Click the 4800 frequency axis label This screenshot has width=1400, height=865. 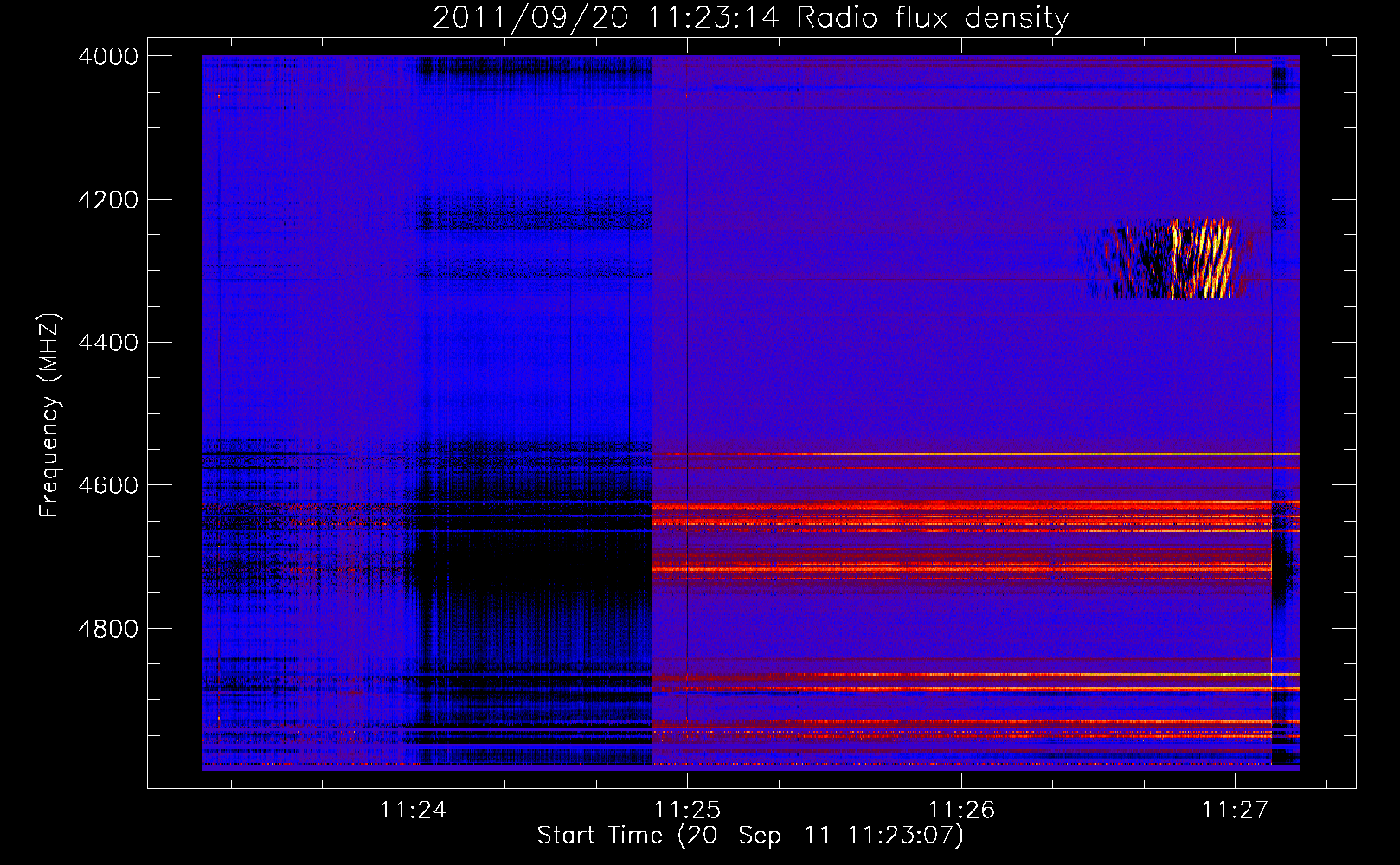click(108, 628)
